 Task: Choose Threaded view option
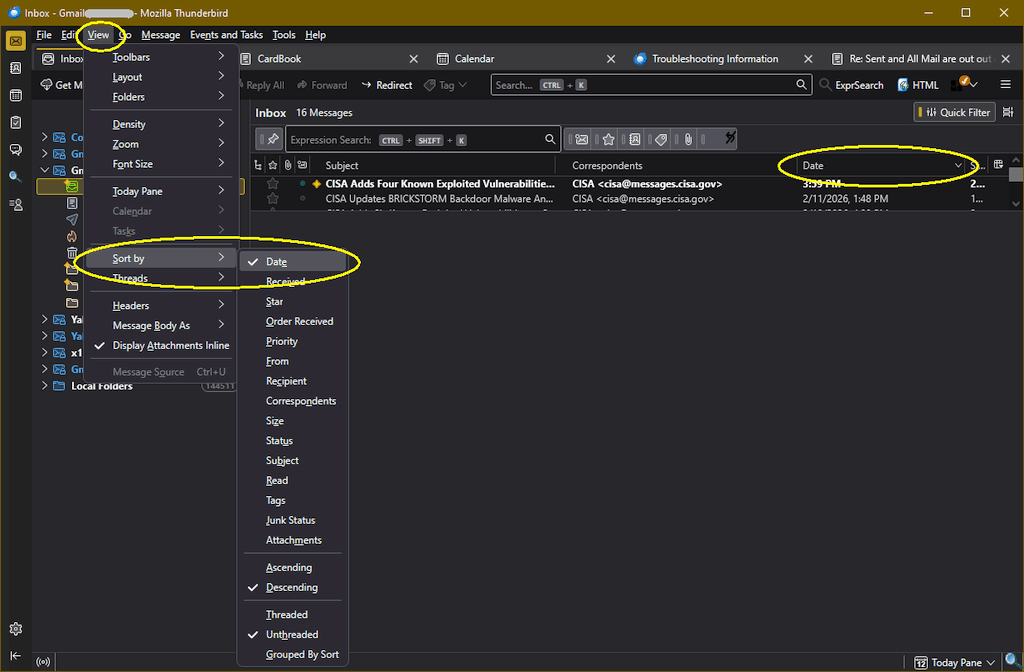(286, 615)
